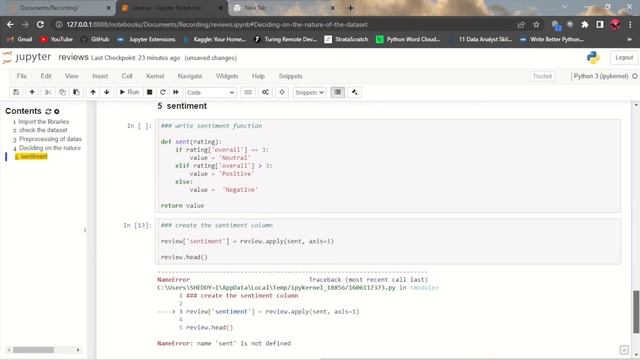Click the hammer toolbar icon
The width and height of the screenshot is (640, 360).
355,92
